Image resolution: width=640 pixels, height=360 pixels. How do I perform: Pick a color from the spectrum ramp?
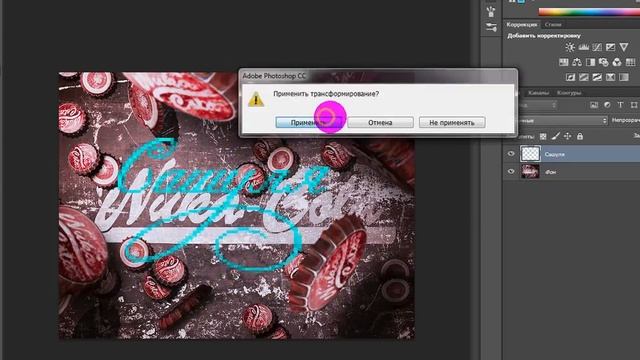(589, 12)
